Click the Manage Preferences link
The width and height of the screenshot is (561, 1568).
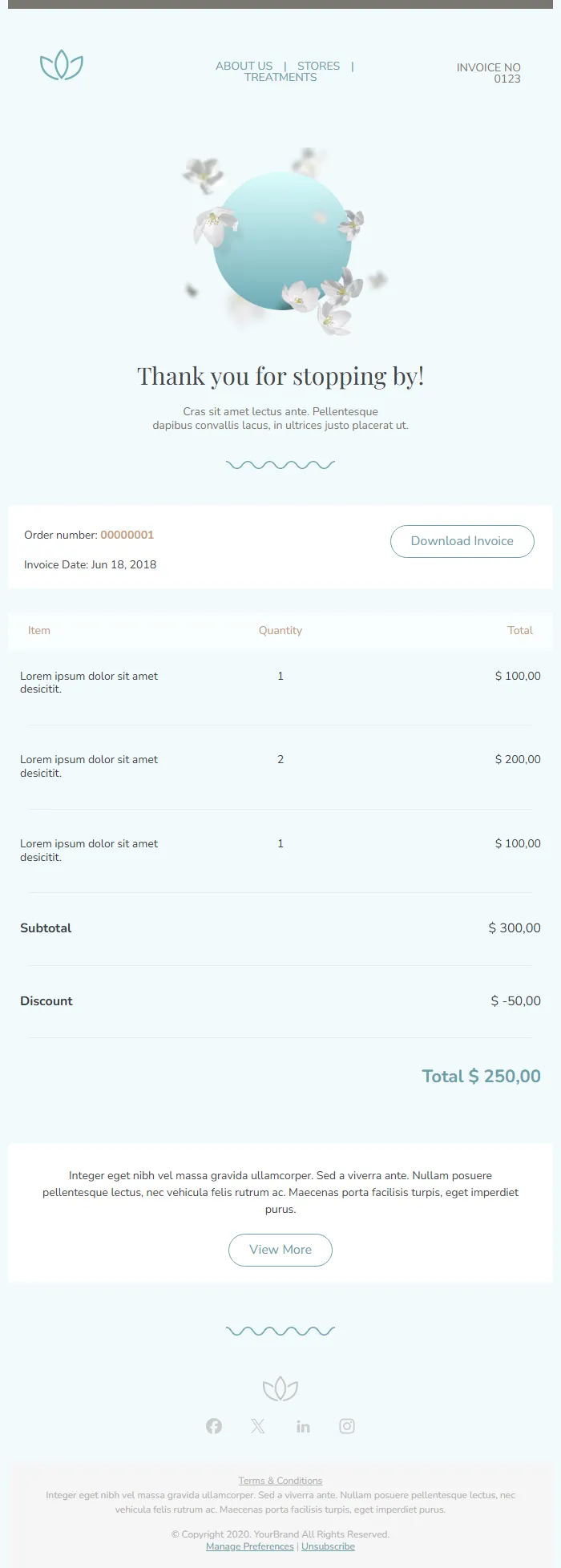click(250, 1546)
